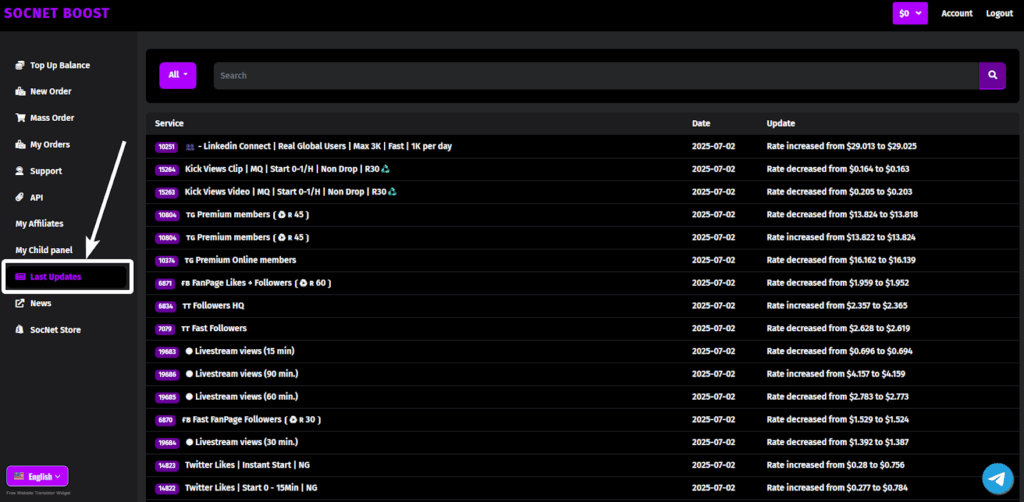Click the Account link
This screenshot has height=502, width=1024.
956,13
